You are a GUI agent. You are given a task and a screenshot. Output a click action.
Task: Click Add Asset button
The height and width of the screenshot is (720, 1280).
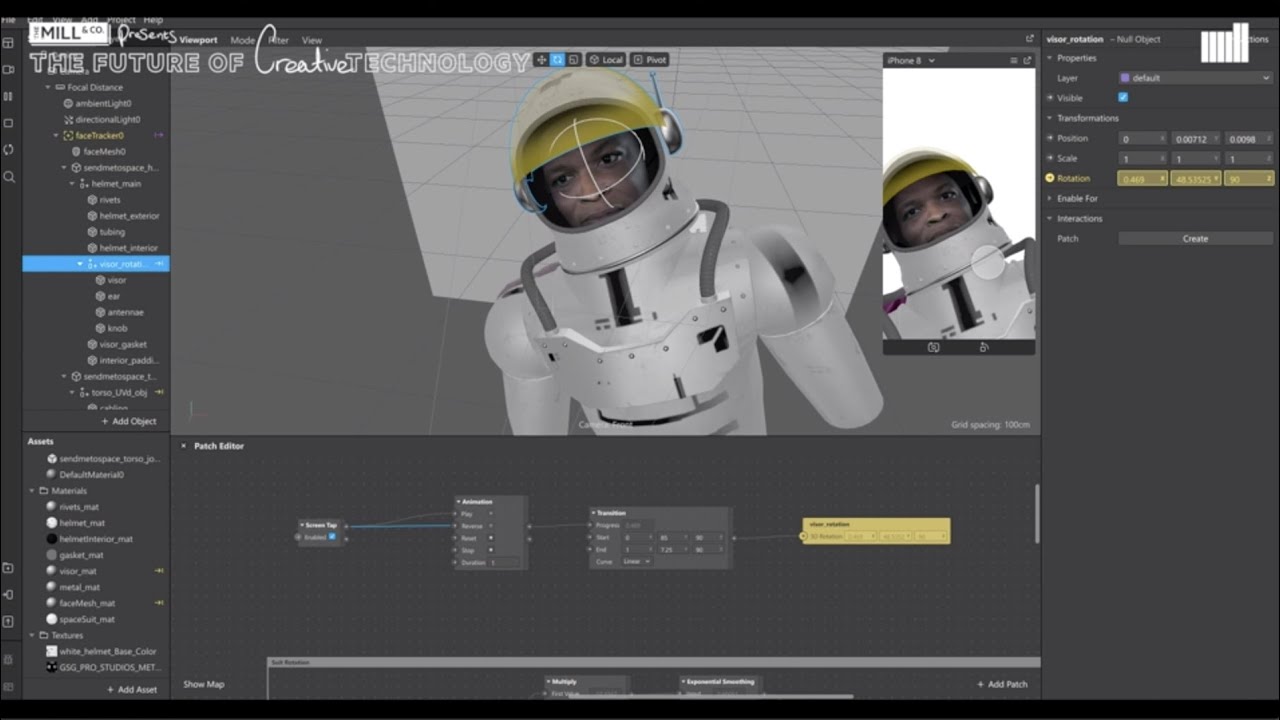[x=132, y=689]
